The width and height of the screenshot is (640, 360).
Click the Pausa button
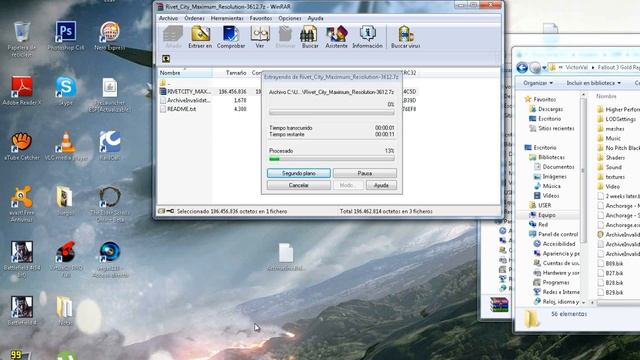coord(364,173)
